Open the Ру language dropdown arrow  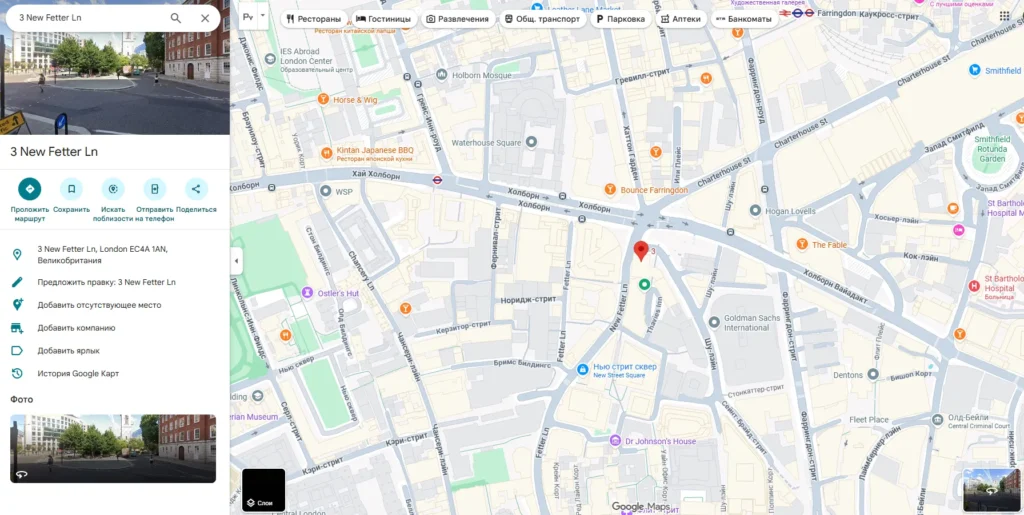263,16
